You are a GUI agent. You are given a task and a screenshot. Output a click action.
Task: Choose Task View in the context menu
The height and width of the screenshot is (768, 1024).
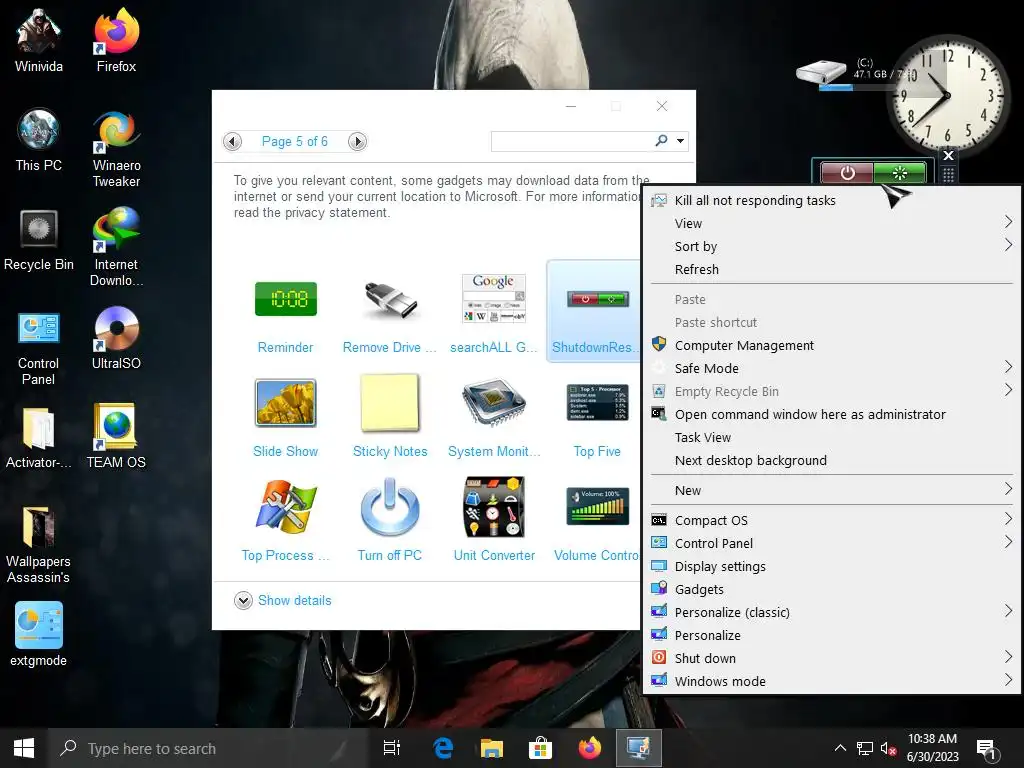831,438
